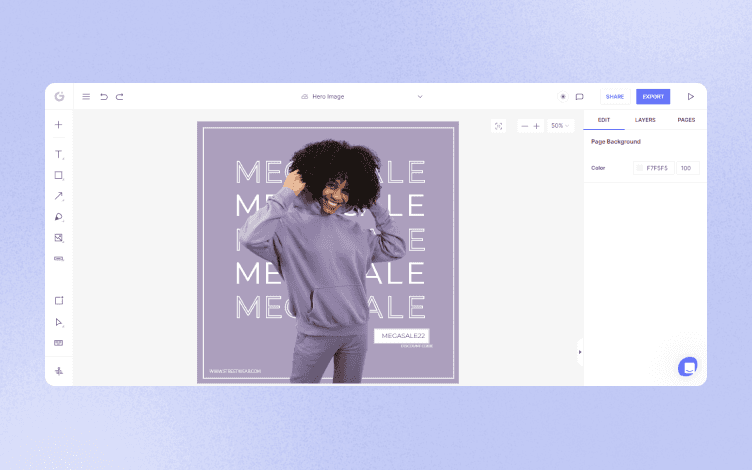The height and width of the screenshot is (470, 752).
Task: Click the Page Background heading
Action: click(616, 141)
